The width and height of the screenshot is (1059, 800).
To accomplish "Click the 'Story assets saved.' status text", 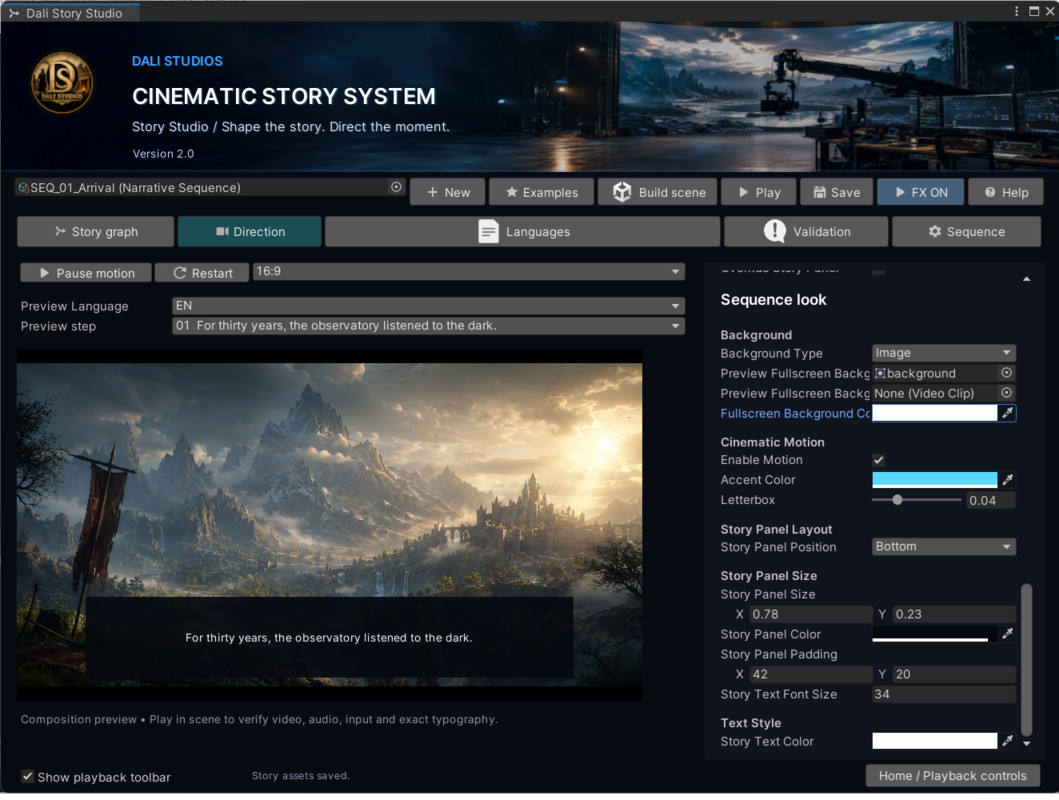I will (x=301, y=776).
